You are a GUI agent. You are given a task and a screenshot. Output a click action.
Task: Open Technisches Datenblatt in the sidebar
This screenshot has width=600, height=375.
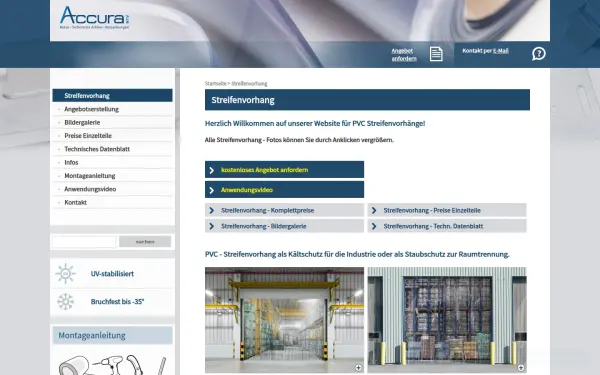click(112, 149)
